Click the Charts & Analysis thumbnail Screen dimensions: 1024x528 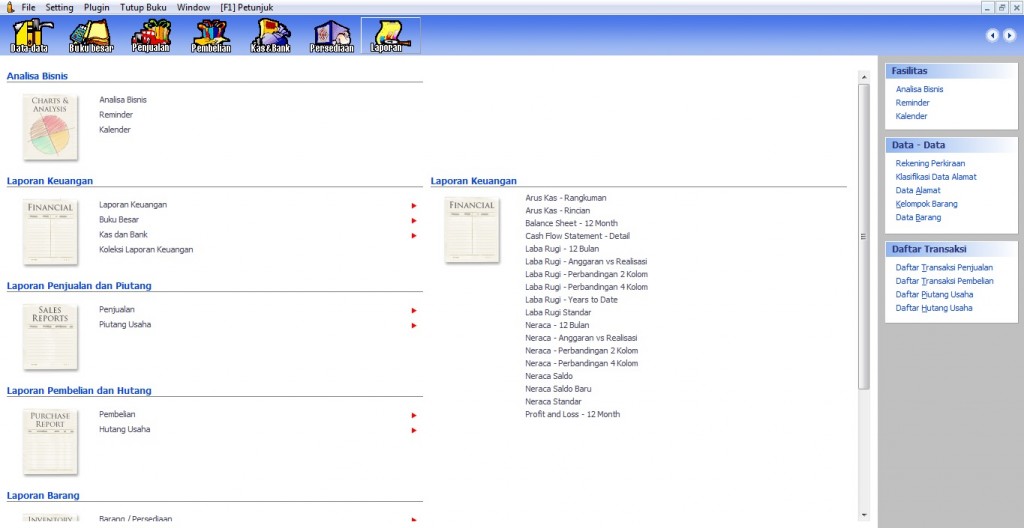(x=50, y=127)
